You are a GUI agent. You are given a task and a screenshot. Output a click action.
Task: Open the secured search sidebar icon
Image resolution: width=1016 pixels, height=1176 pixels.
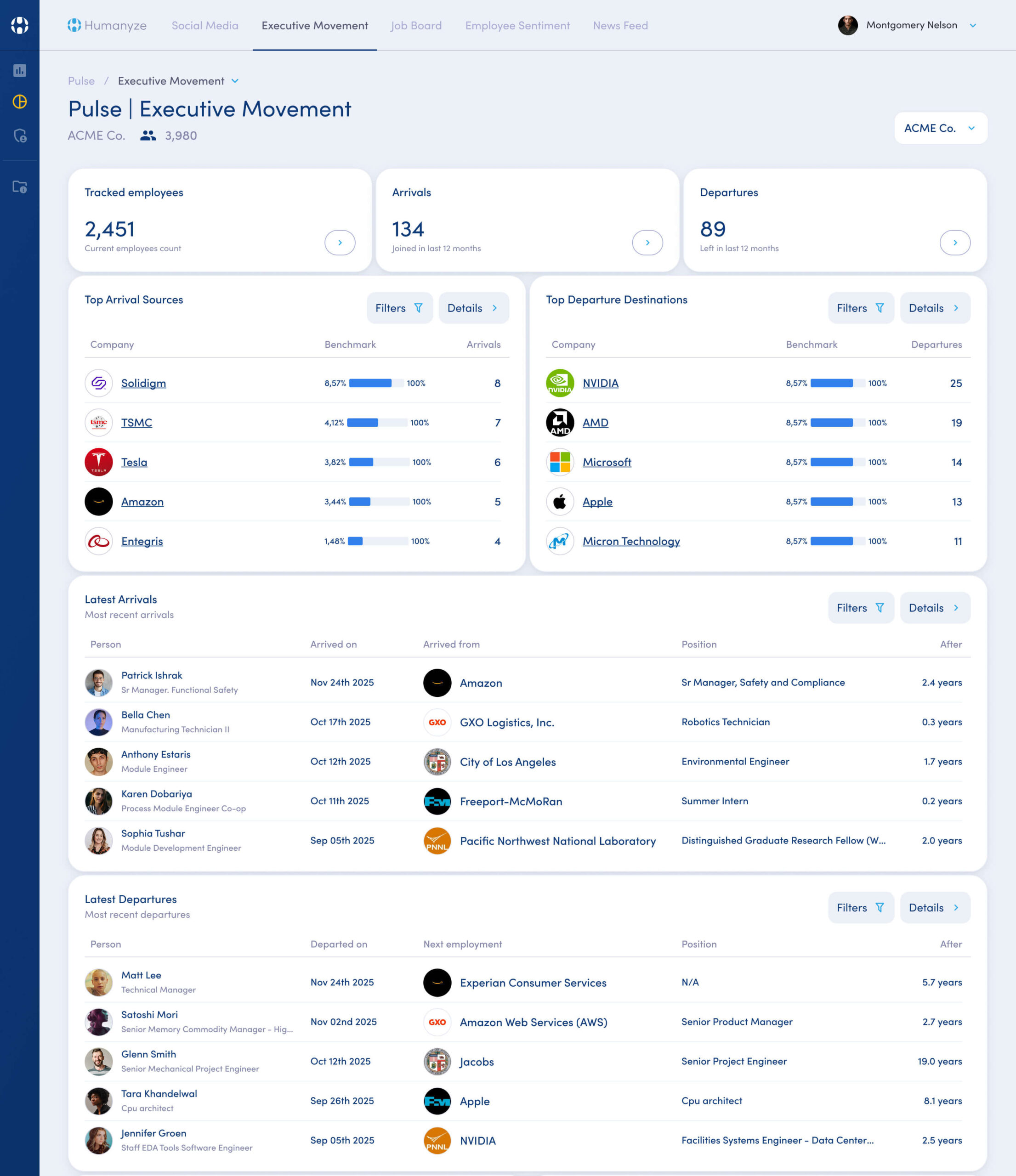(x=20, y=136)
